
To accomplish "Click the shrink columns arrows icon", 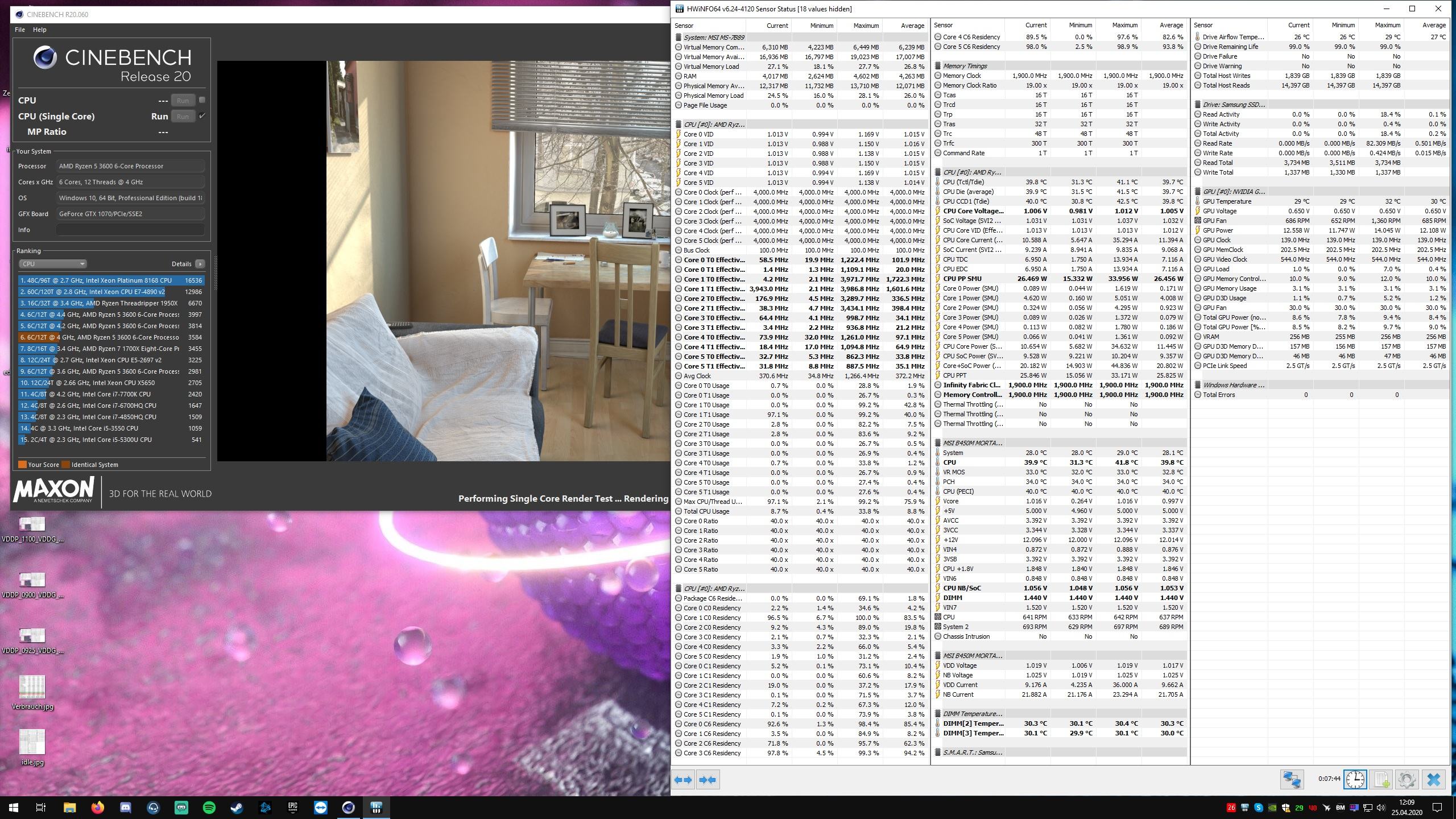I will (x=707, y=780).
